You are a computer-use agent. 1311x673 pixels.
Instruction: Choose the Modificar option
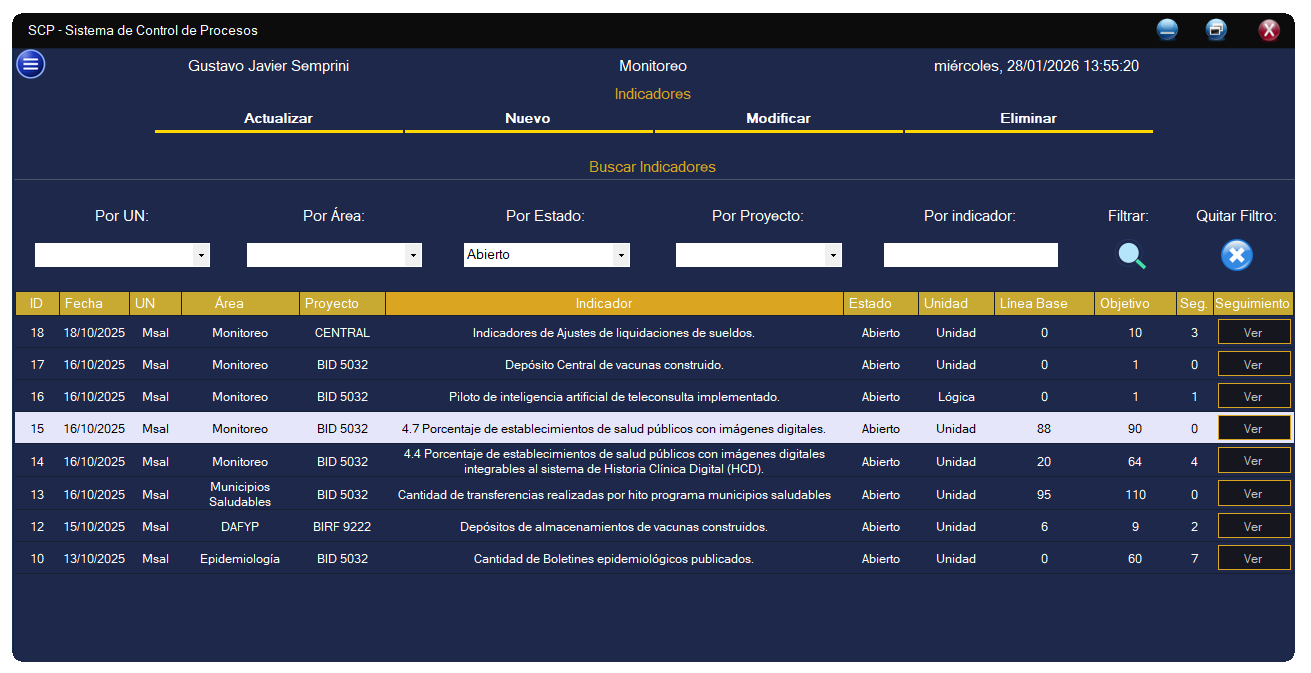(x=778, y=118)
